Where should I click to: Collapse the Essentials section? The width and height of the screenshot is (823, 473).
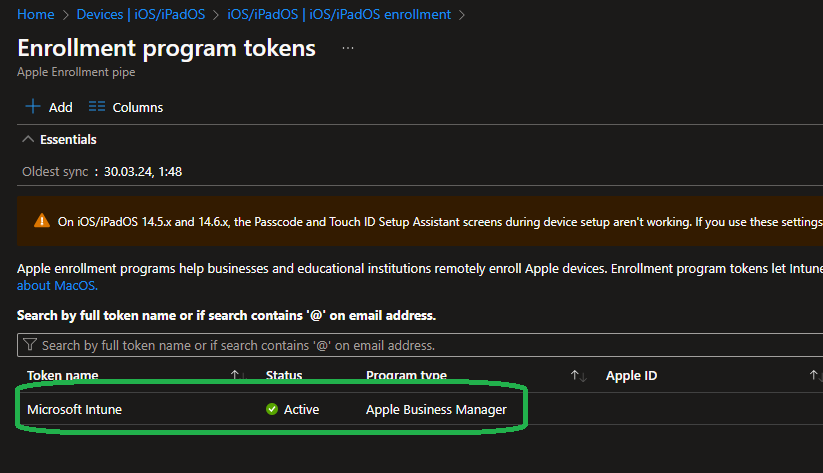(x=28, y=139)
